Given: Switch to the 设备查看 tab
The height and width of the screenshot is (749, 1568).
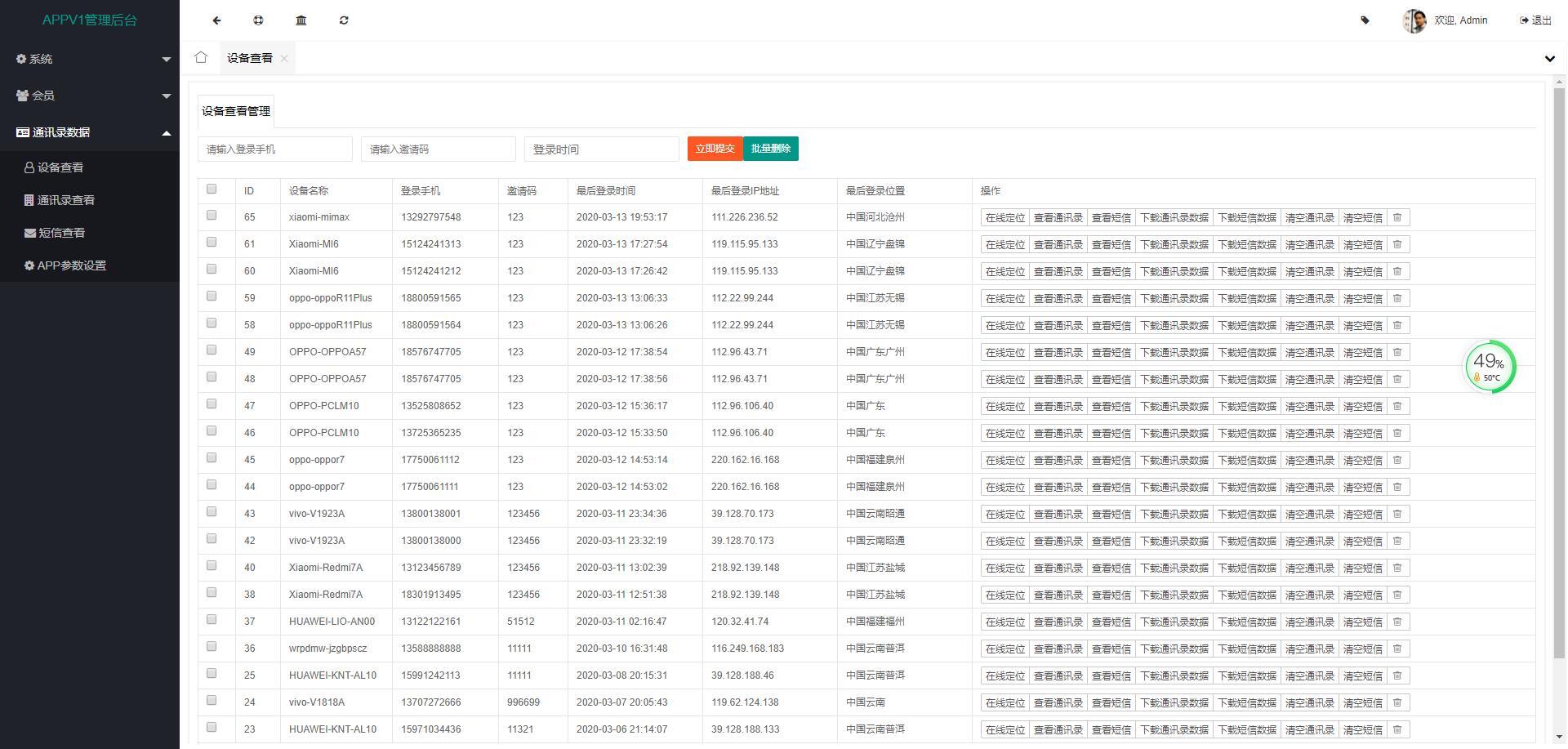Looking at the screenshot, I should (x=250, y=57).
